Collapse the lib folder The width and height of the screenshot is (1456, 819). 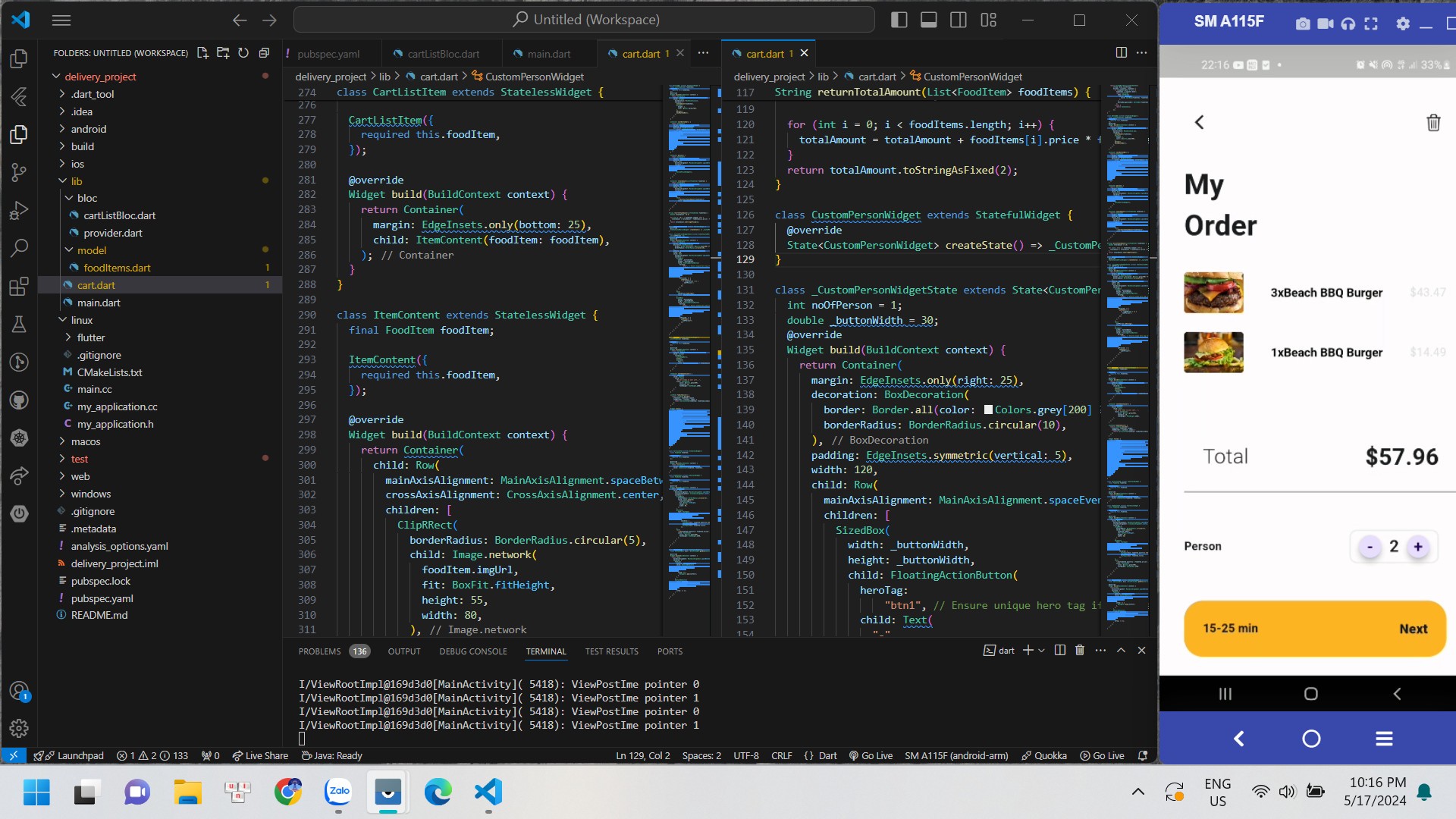(x=76, y=181)
